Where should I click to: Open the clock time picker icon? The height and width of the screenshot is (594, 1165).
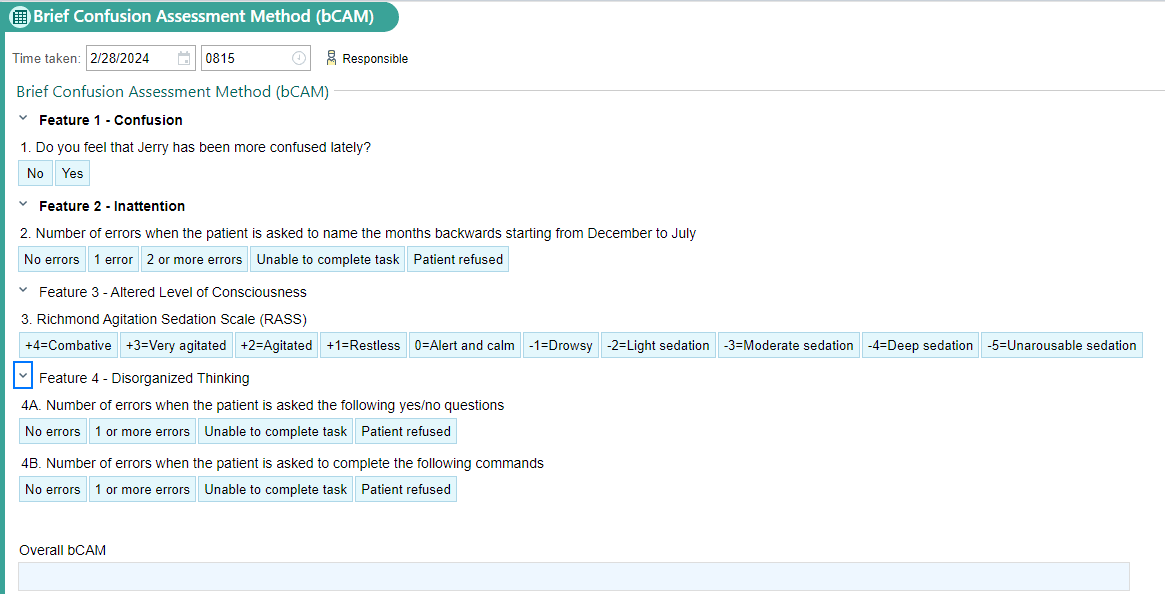click(299, 58)
